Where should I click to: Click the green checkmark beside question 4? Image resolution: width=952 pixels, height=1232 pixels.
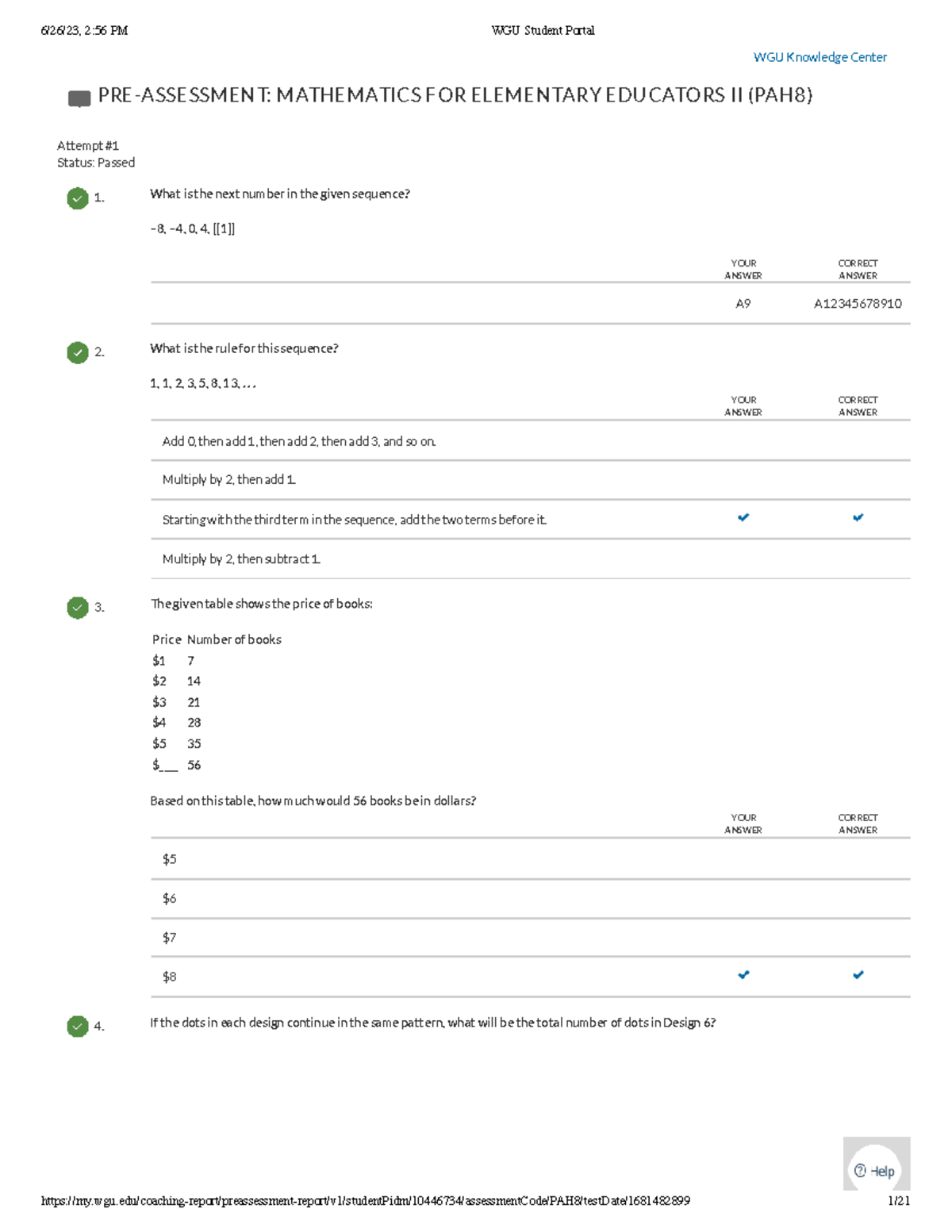[78, 1027]
